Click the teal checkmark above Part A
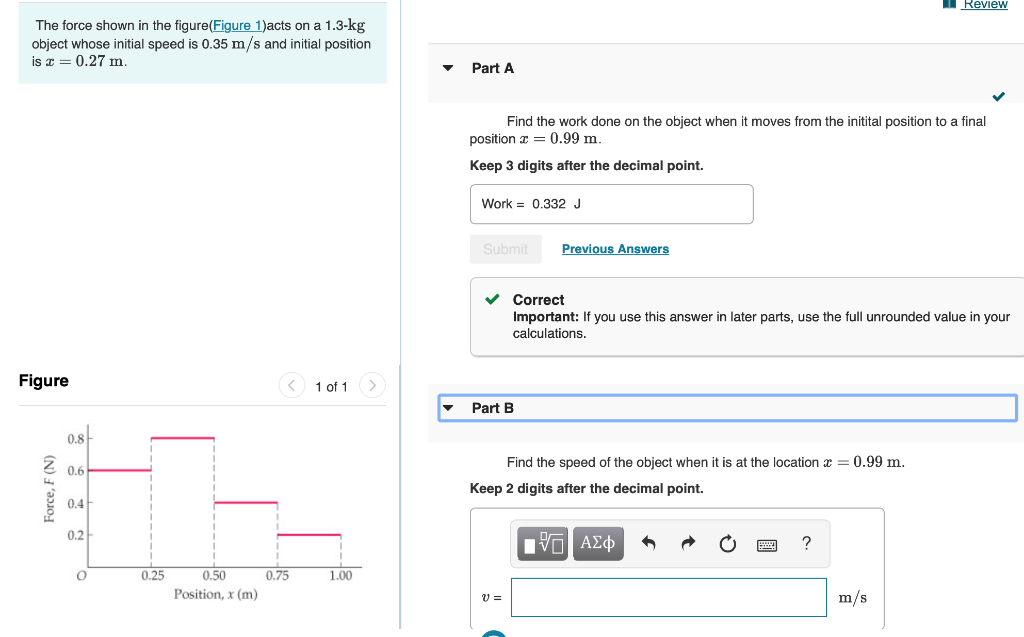 997,97
